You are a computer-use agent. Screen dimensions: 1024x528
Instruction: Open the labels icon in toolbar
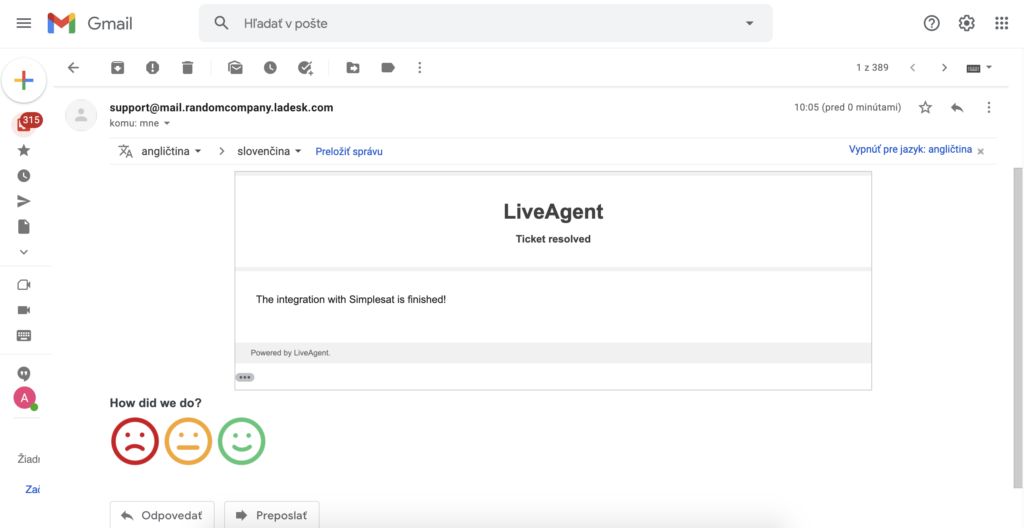pos(388,68)
